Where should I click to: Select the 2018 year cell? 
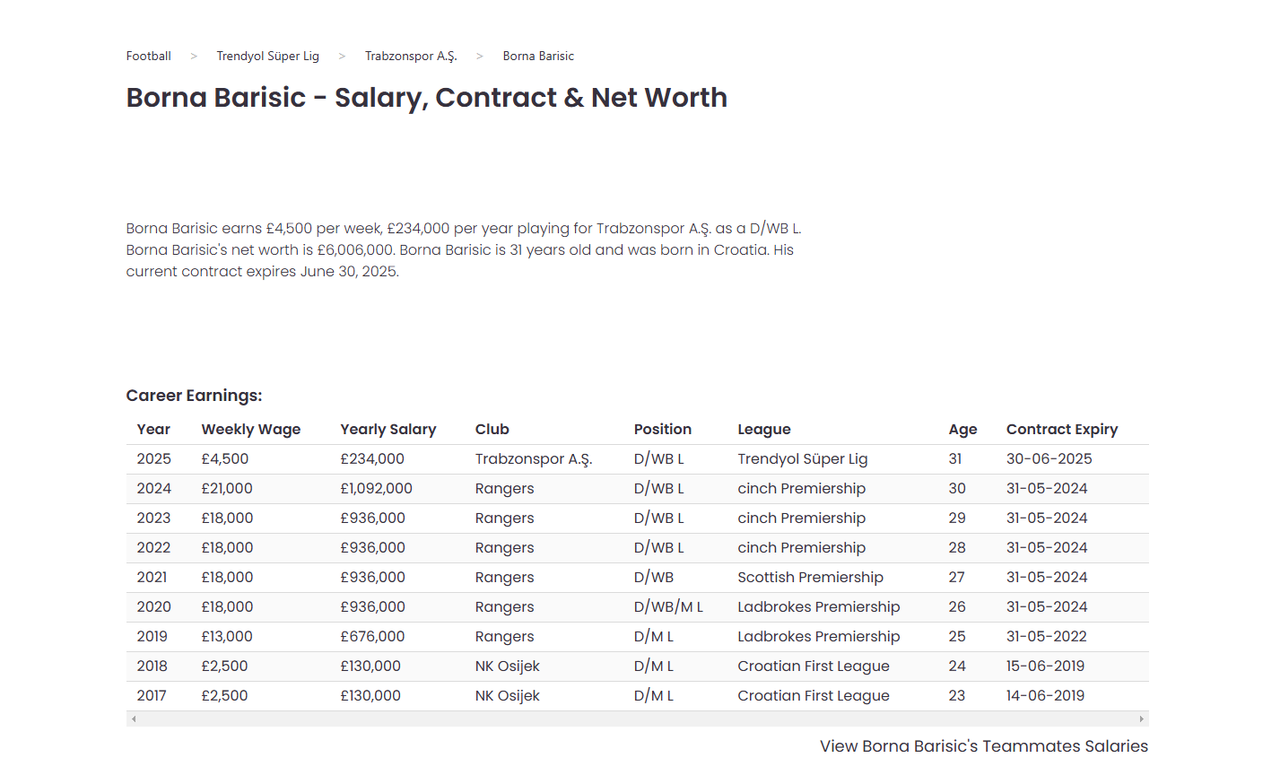coord(153,666)
